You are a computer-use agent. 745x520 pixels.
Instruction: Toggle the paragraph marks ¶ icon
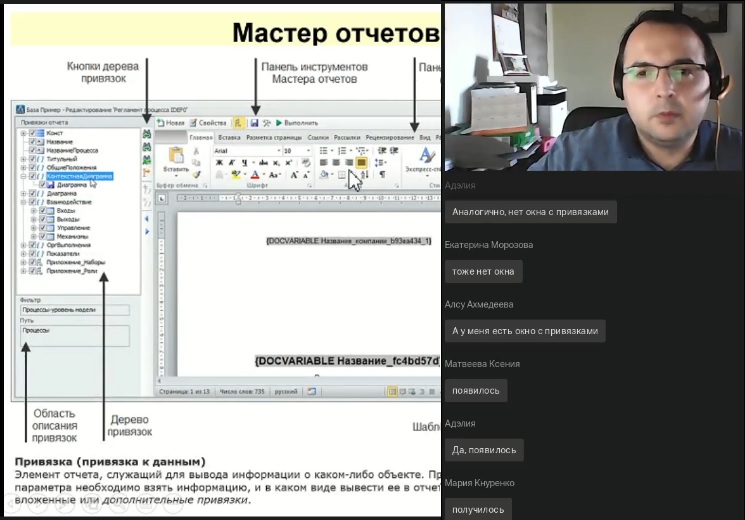(x=382, y=175)
